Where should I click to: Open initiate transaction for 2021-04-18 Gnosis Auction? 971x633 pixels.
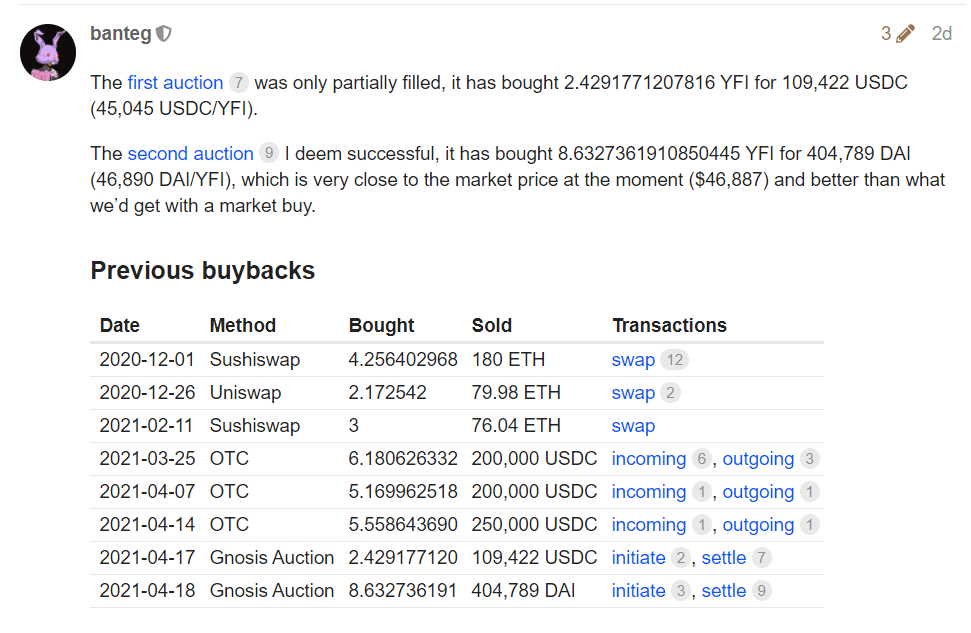[638, 591]
